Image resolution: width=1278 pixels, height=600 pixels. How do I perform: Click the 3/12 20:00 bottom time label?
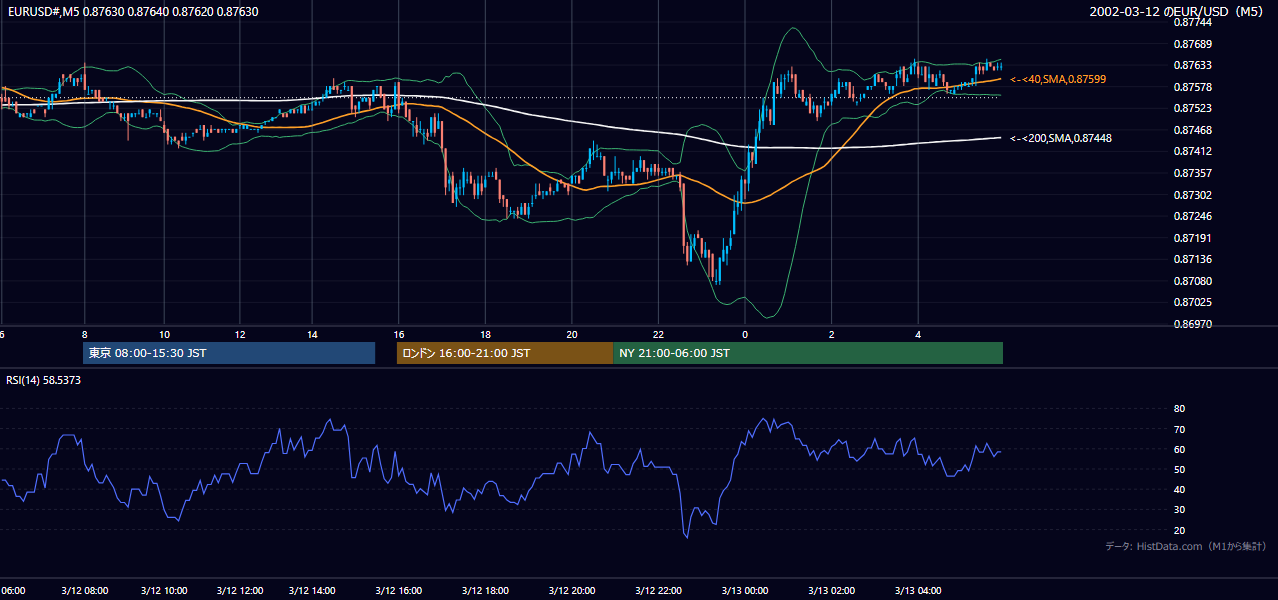point(572,590)
